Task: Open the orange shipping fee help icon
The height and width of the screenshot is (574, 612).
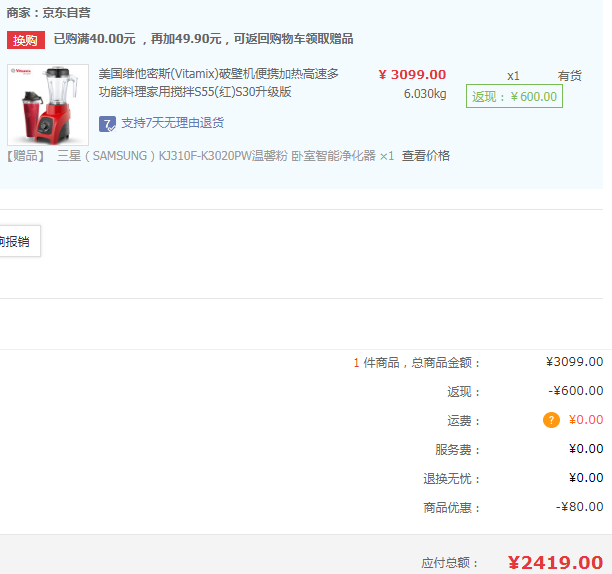Action: (551, 420)
